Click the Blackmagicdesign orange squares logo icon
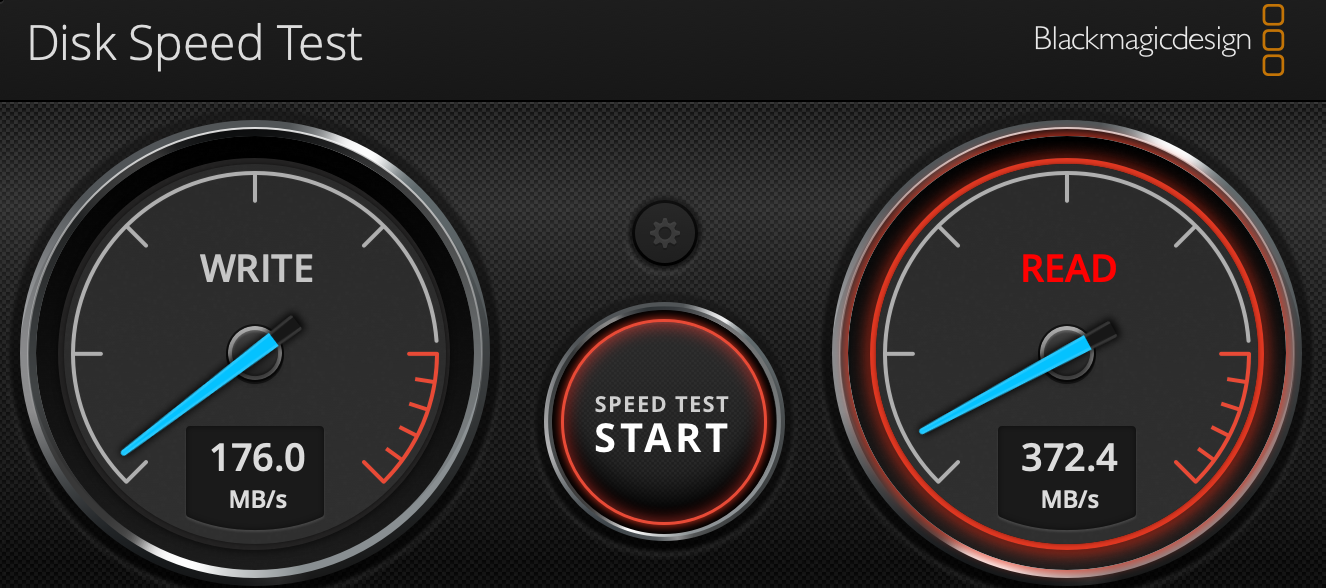 click(x=1272, y=40)
